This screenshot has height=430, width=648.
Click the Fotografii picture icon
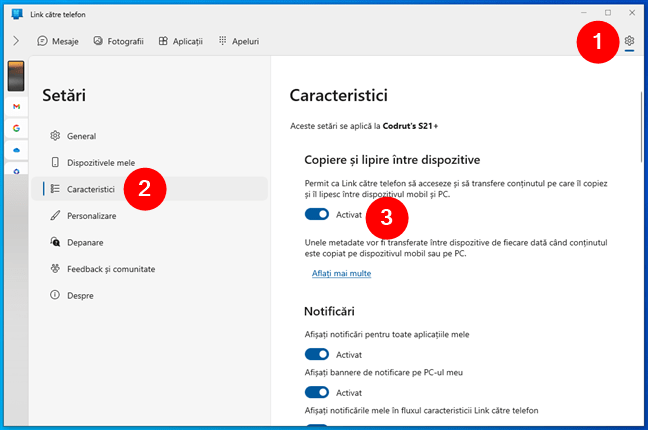click(x=98, y=41)
